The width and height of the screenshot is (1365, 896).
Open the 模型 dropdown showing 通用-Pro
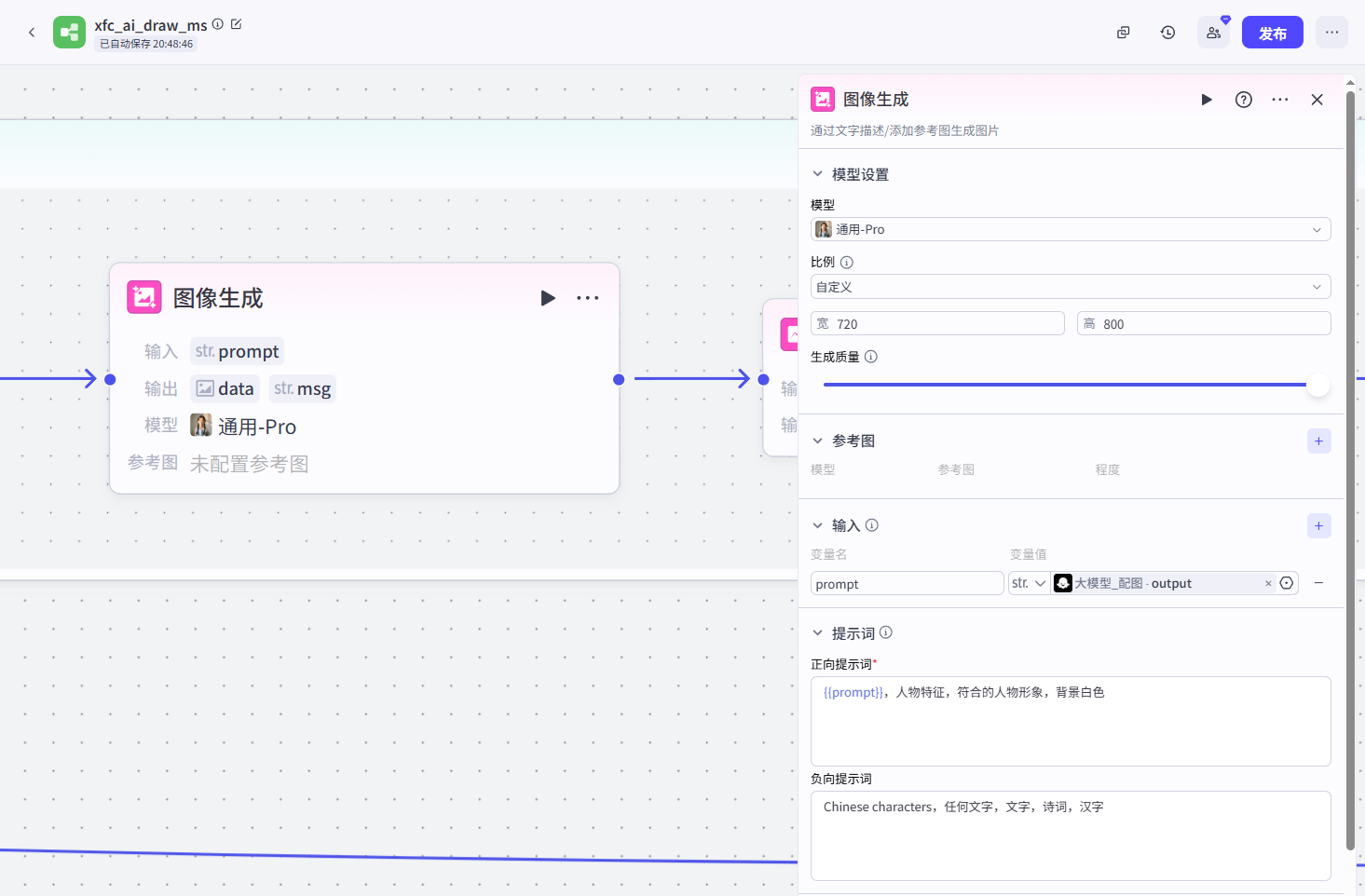point(1071,229)
